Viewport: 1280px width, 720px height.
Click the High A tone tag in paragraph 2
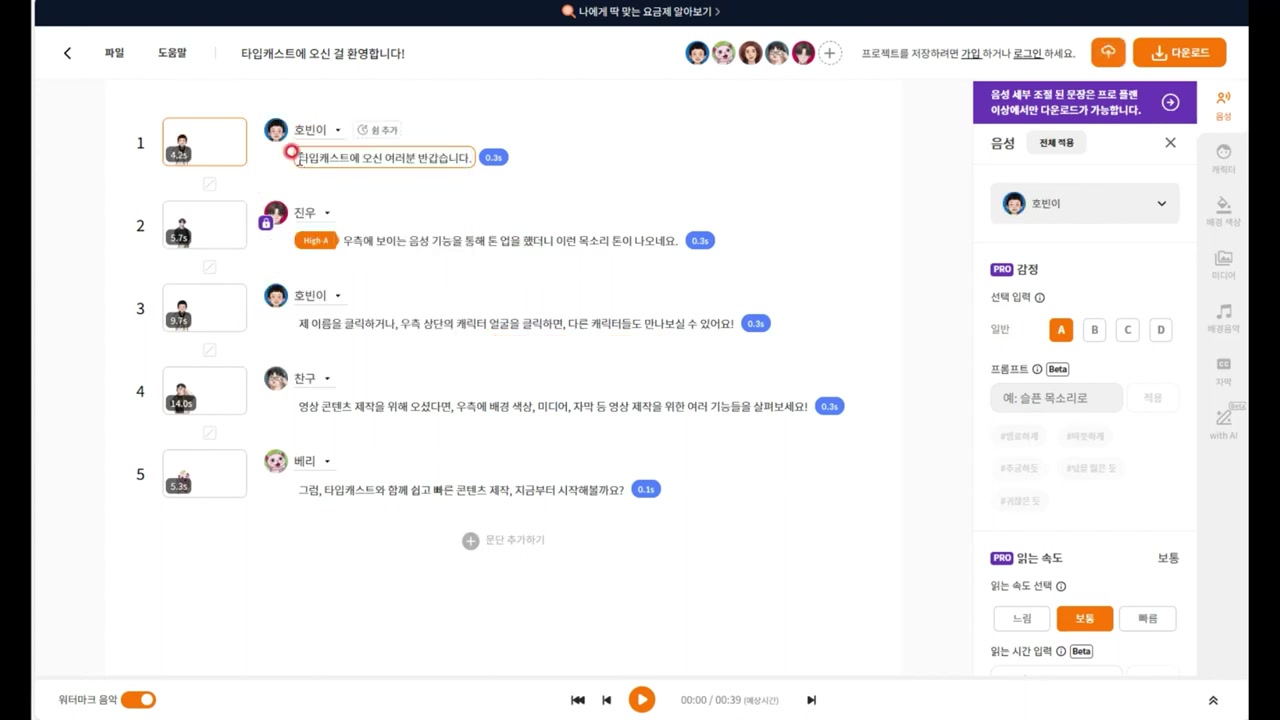[316, 240]
